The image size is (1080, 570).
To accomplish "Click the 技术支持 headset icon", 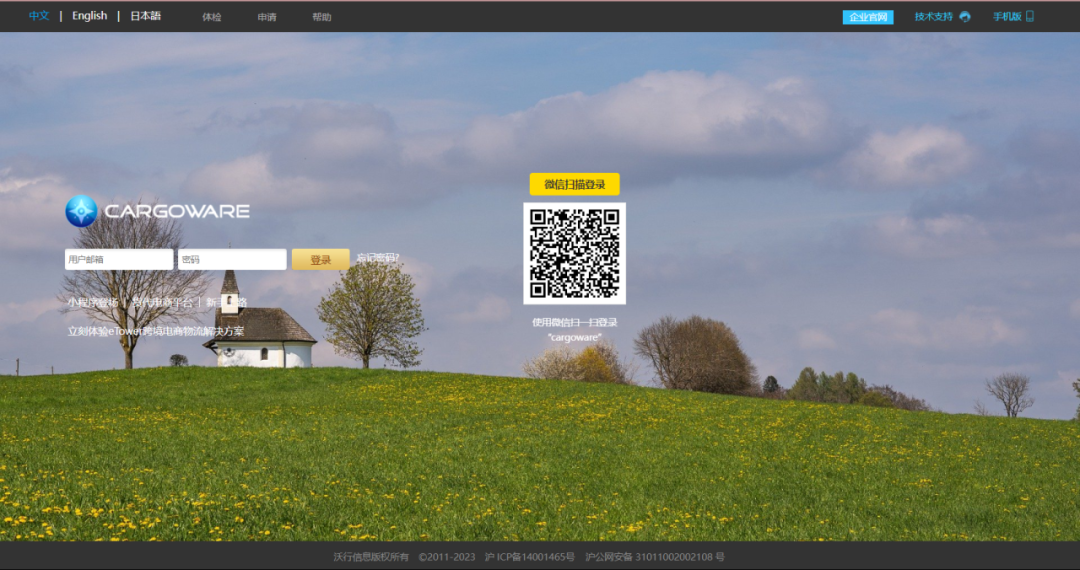I will [965, 17].
